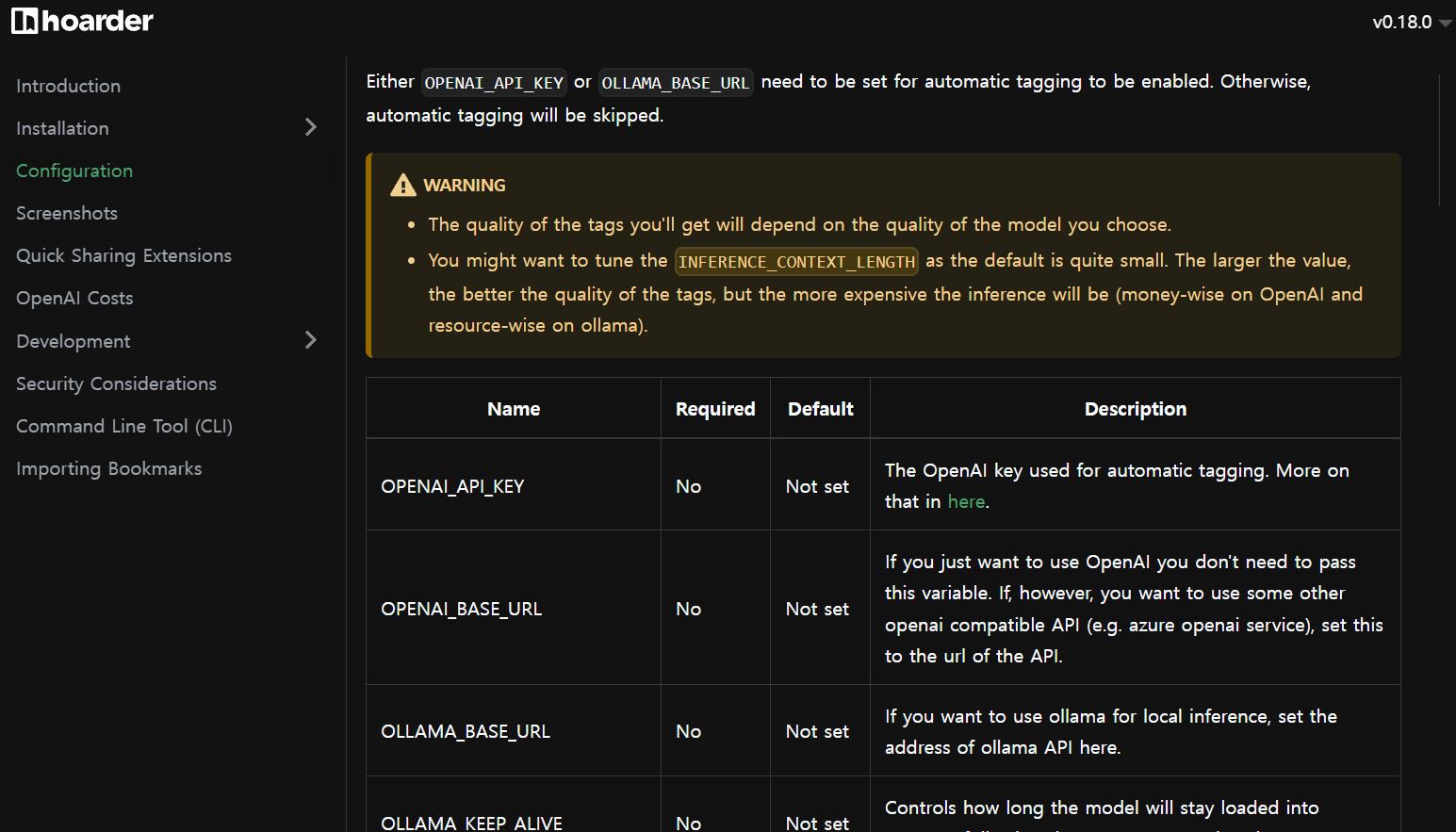Open the v0.18.0 version dropdown
Viewport: 1456px width, 832px height.
1411,22
